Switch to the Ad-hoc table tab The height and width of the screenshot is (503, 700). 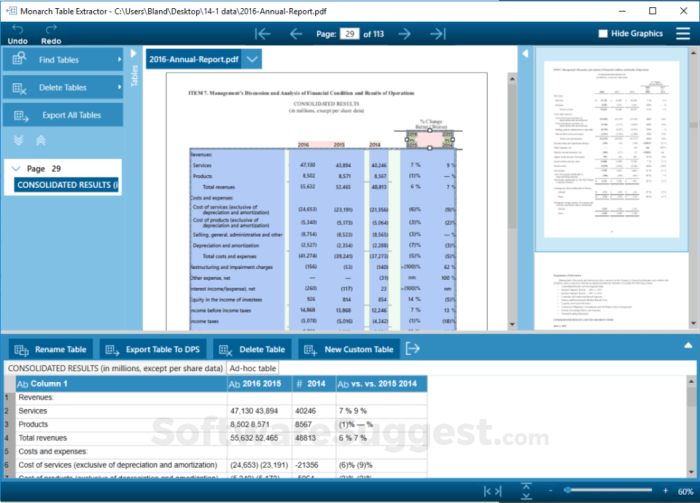[253, 368]
